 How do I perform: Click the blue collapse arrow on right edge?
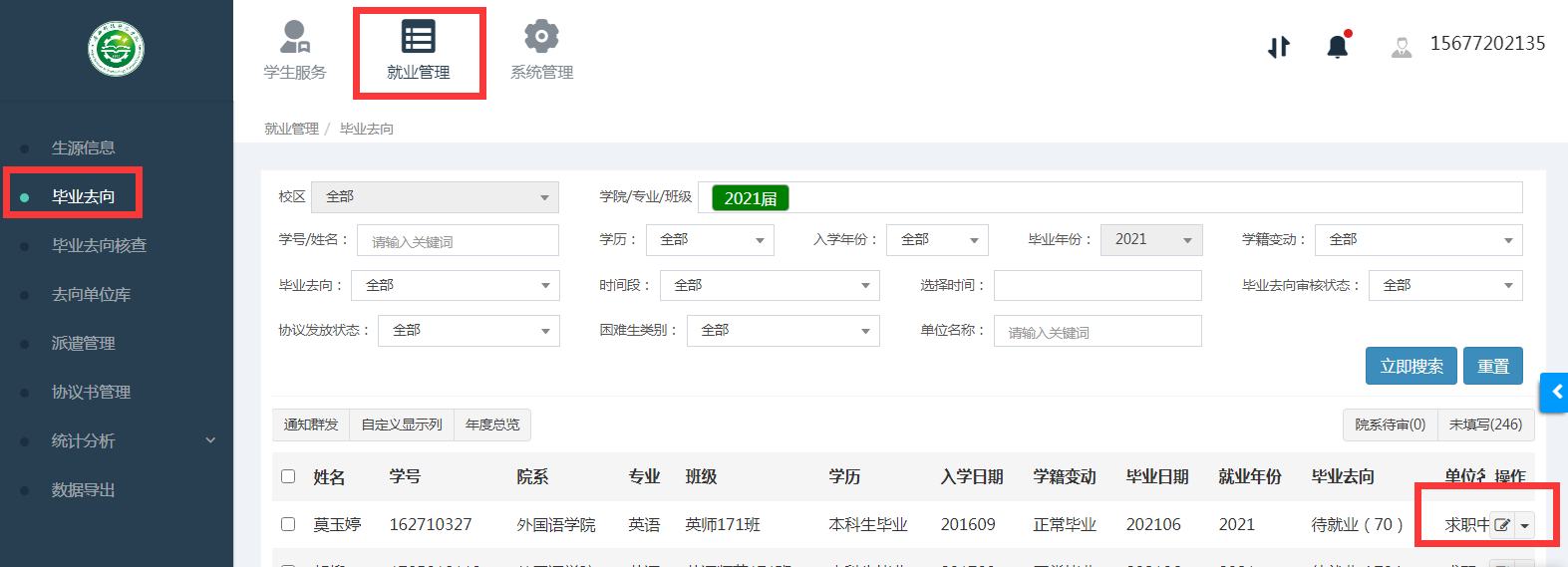point(1555,392)
